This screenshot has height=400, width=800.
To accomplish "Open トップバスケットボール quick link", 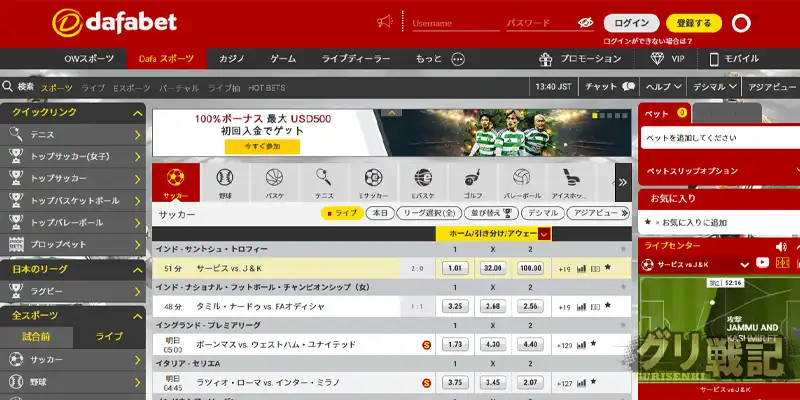I will point(73,201).
